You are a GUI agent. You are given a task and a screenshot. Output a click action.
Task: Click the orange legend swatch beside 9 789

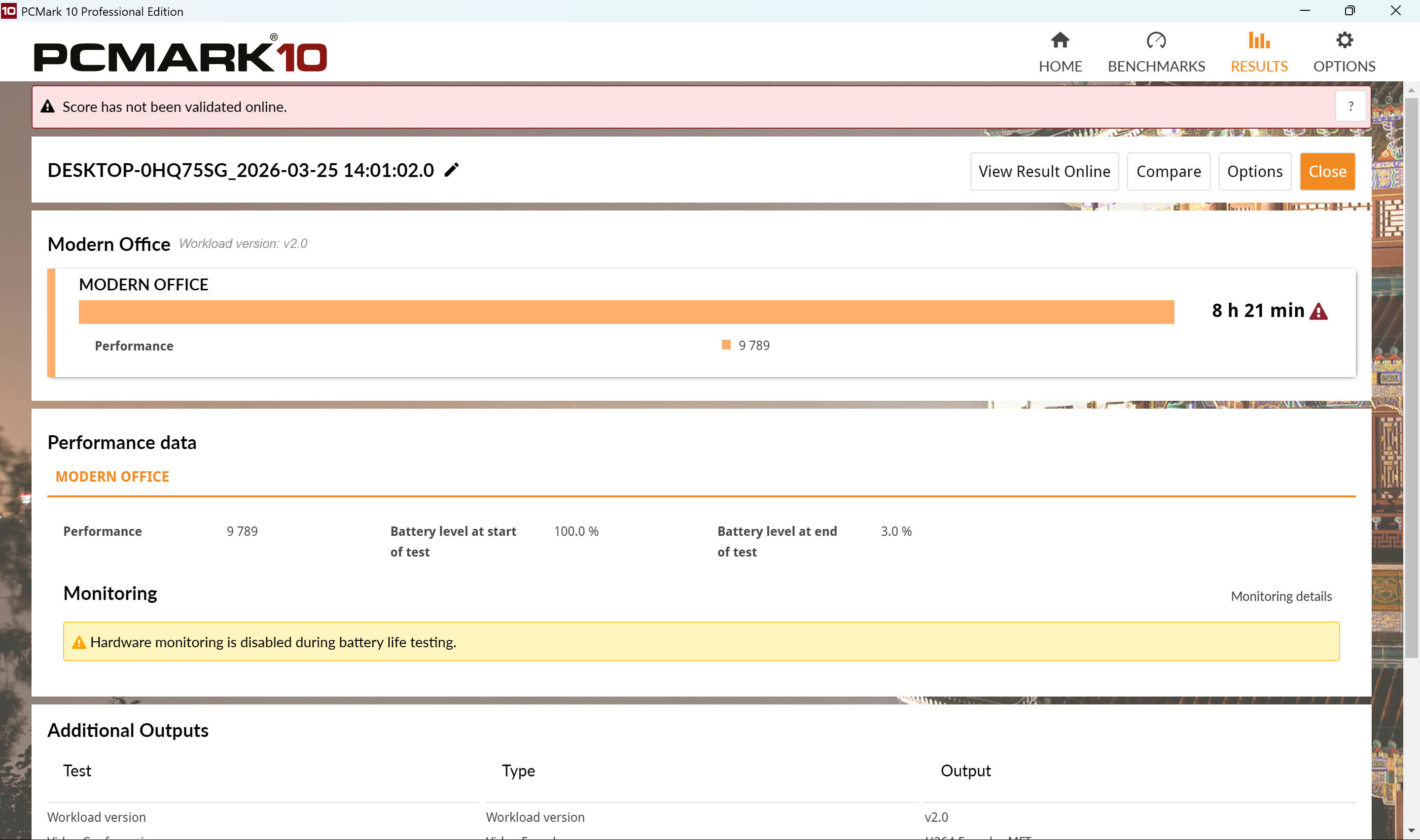726,345
